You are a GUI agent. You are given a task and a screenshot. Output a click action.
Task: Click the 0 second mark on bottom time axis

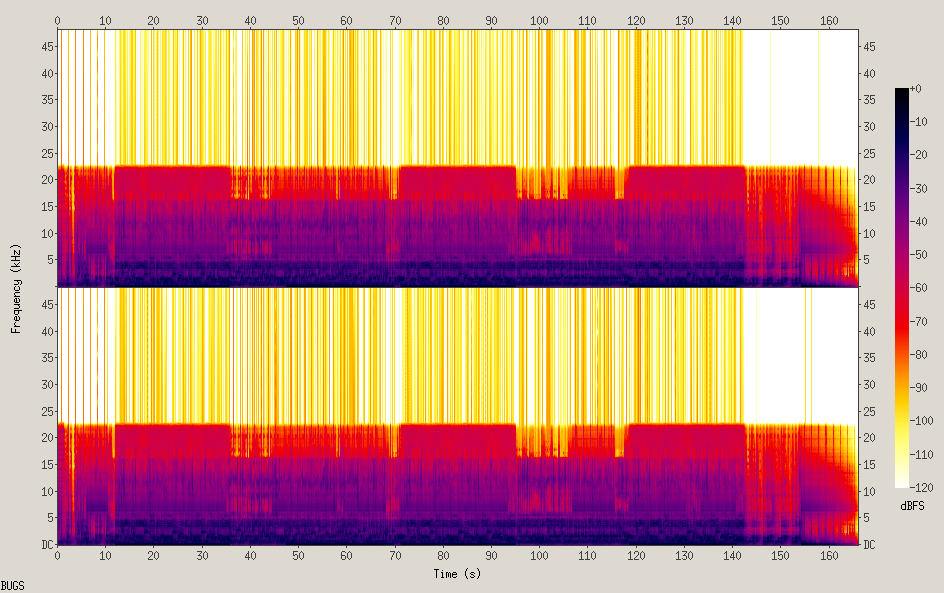[x=58, y=555]
